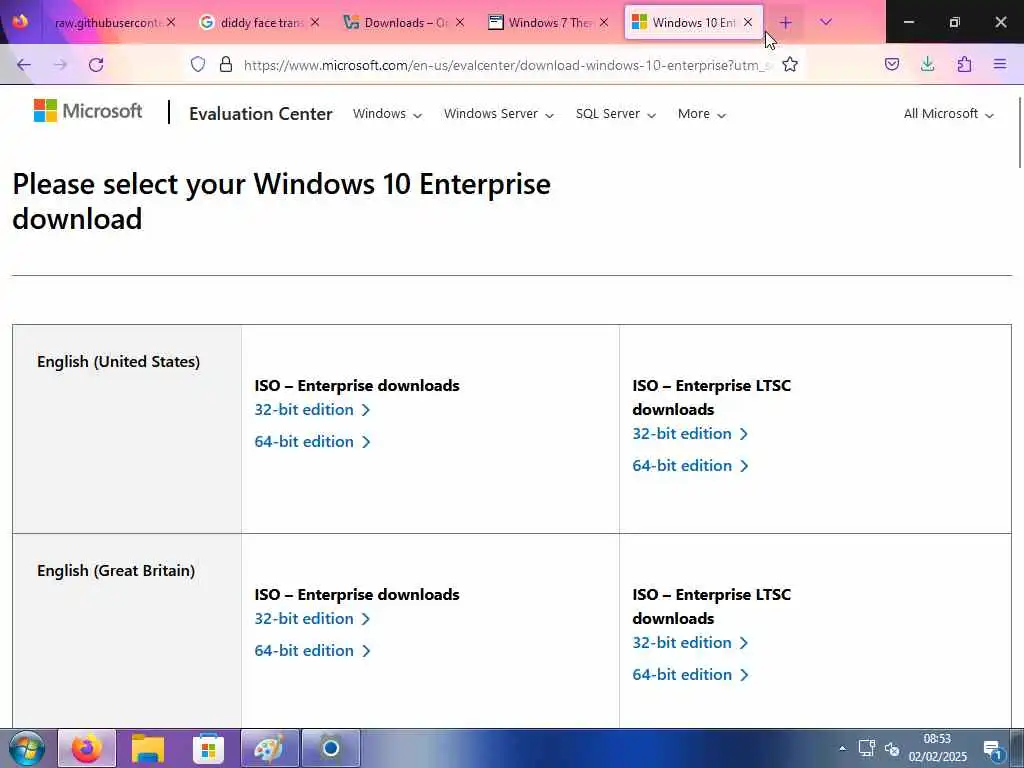Click the Microsoft logo
Viewport: 1024px width, 768px height.
88,111
